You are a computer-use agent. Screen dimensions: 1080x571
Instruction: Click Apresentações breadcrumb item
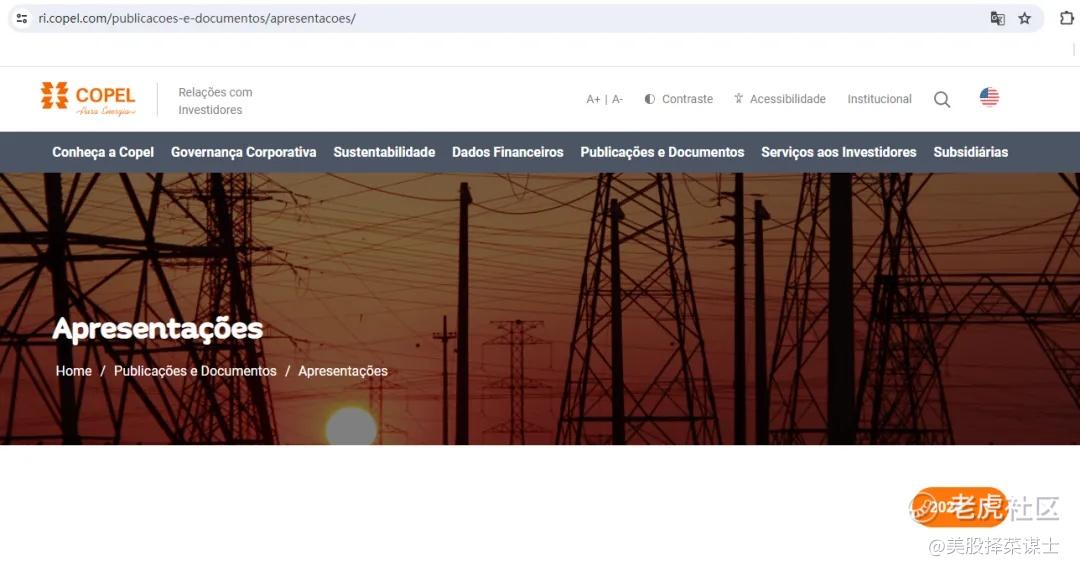343,371
